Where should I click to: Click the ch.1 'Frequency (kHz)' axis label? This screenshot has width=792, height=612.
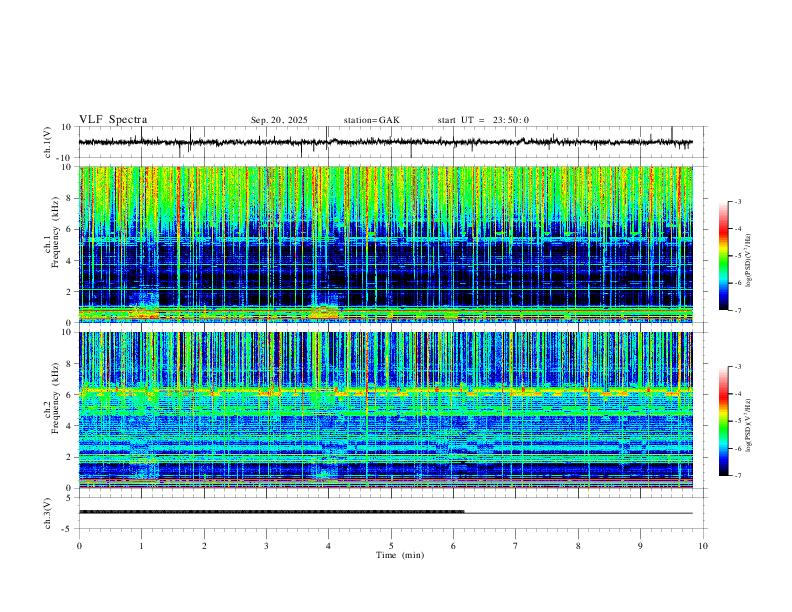pos(55,233)
